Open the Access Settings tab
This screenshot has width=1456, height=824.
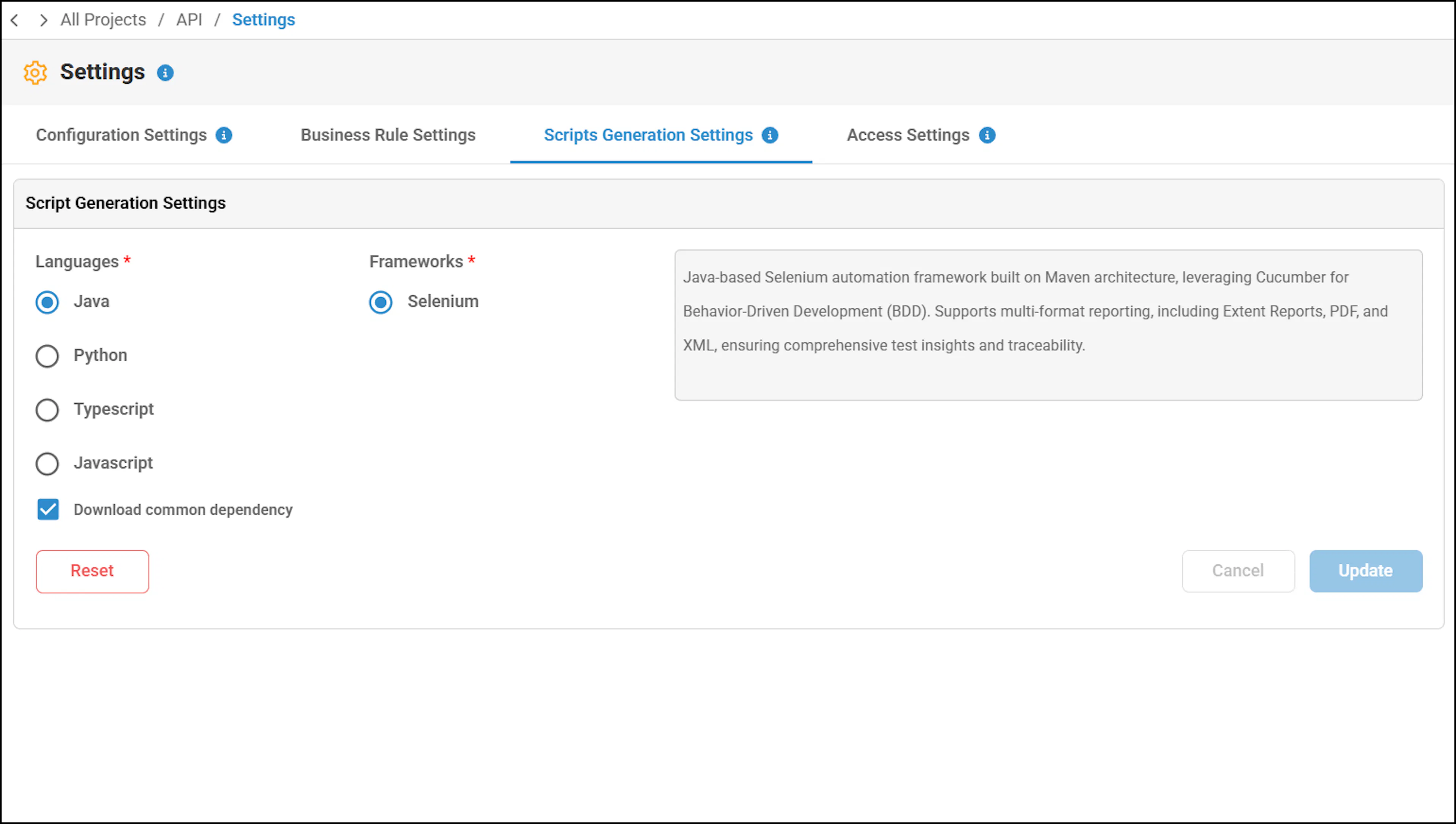(x=908, y=135)
